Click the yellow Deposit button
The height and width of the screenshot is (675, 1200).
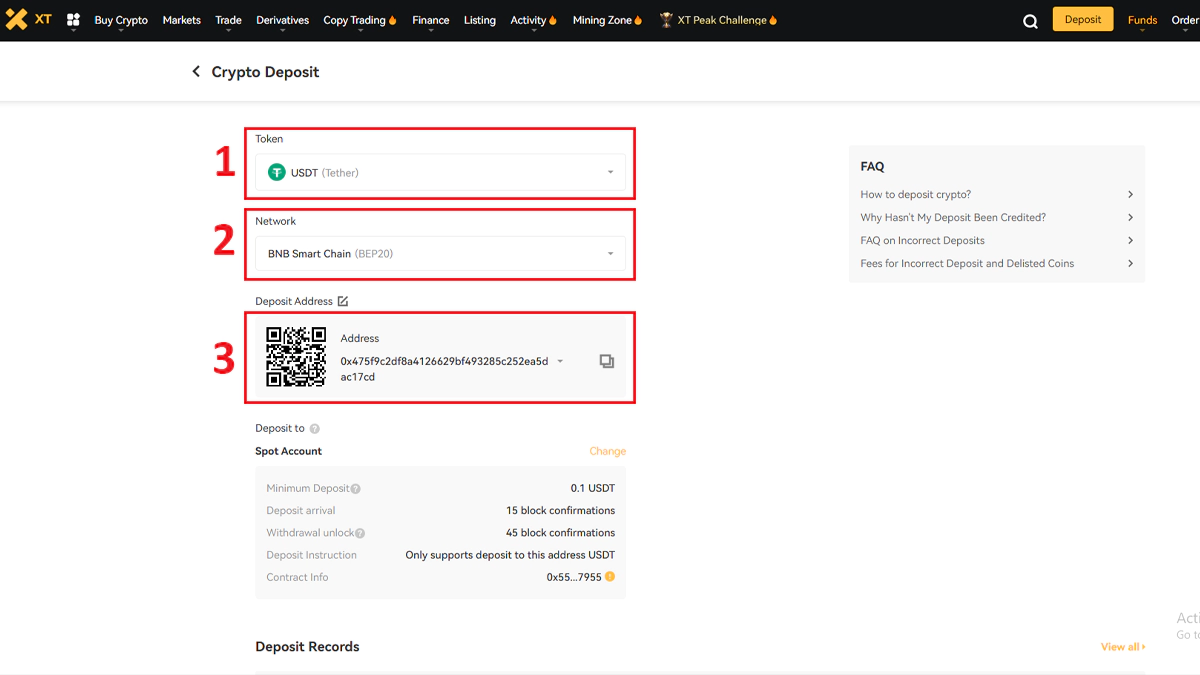click(1082, 19)
